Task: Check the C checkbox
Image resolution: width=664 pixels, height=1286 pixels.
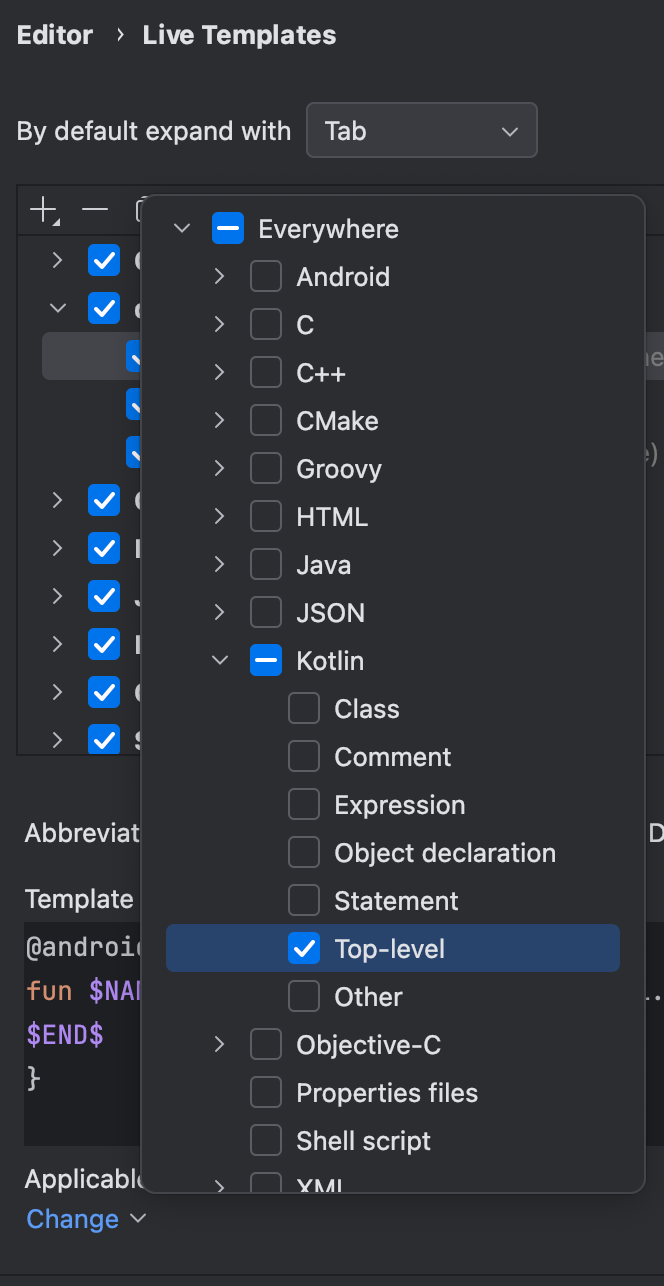Action: [x=266, y=325]
